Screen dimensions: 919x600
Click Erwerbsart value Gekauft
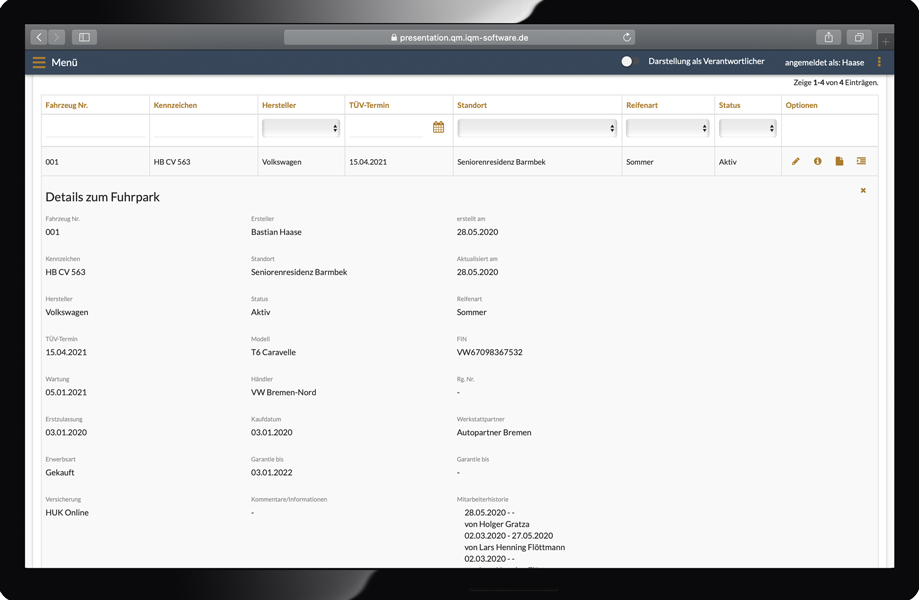(60, 472)
